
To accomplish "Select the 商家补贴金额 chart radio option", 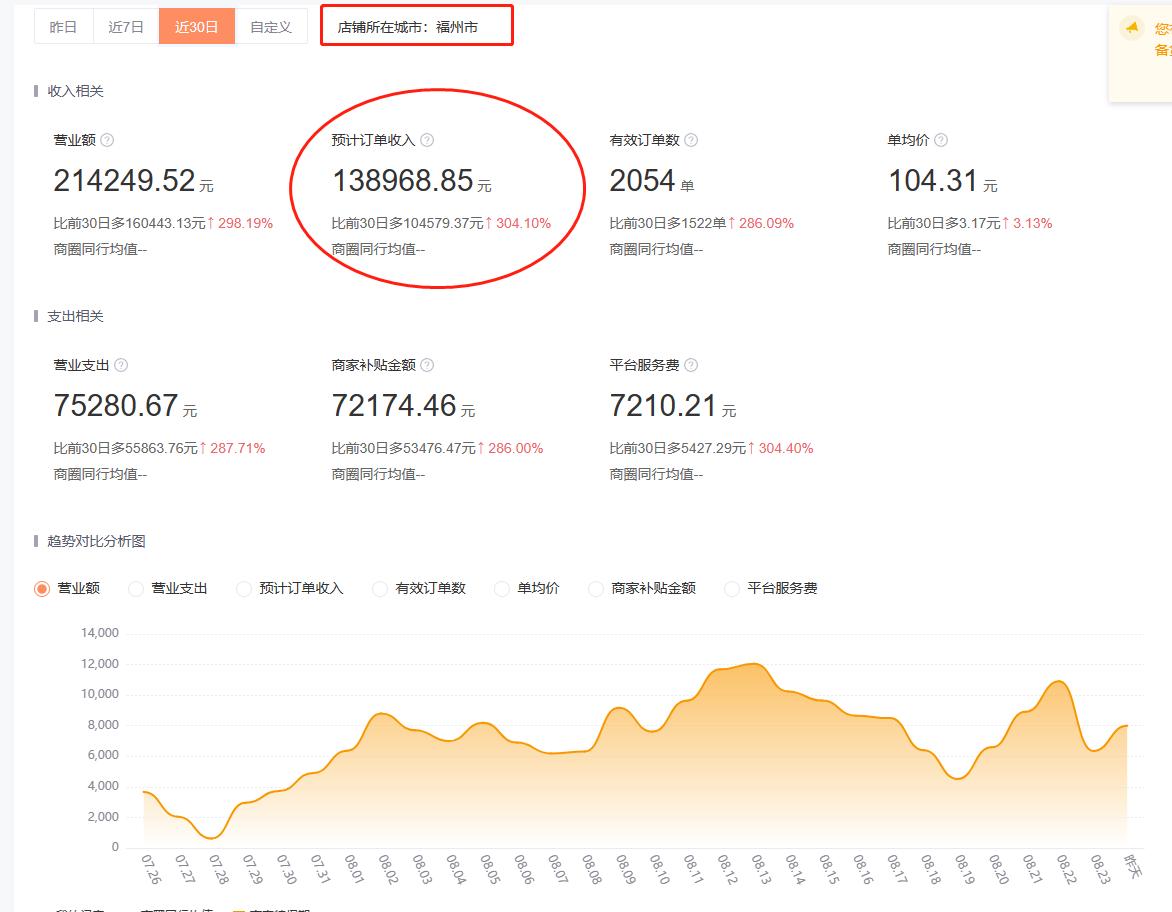I will 596,589.
